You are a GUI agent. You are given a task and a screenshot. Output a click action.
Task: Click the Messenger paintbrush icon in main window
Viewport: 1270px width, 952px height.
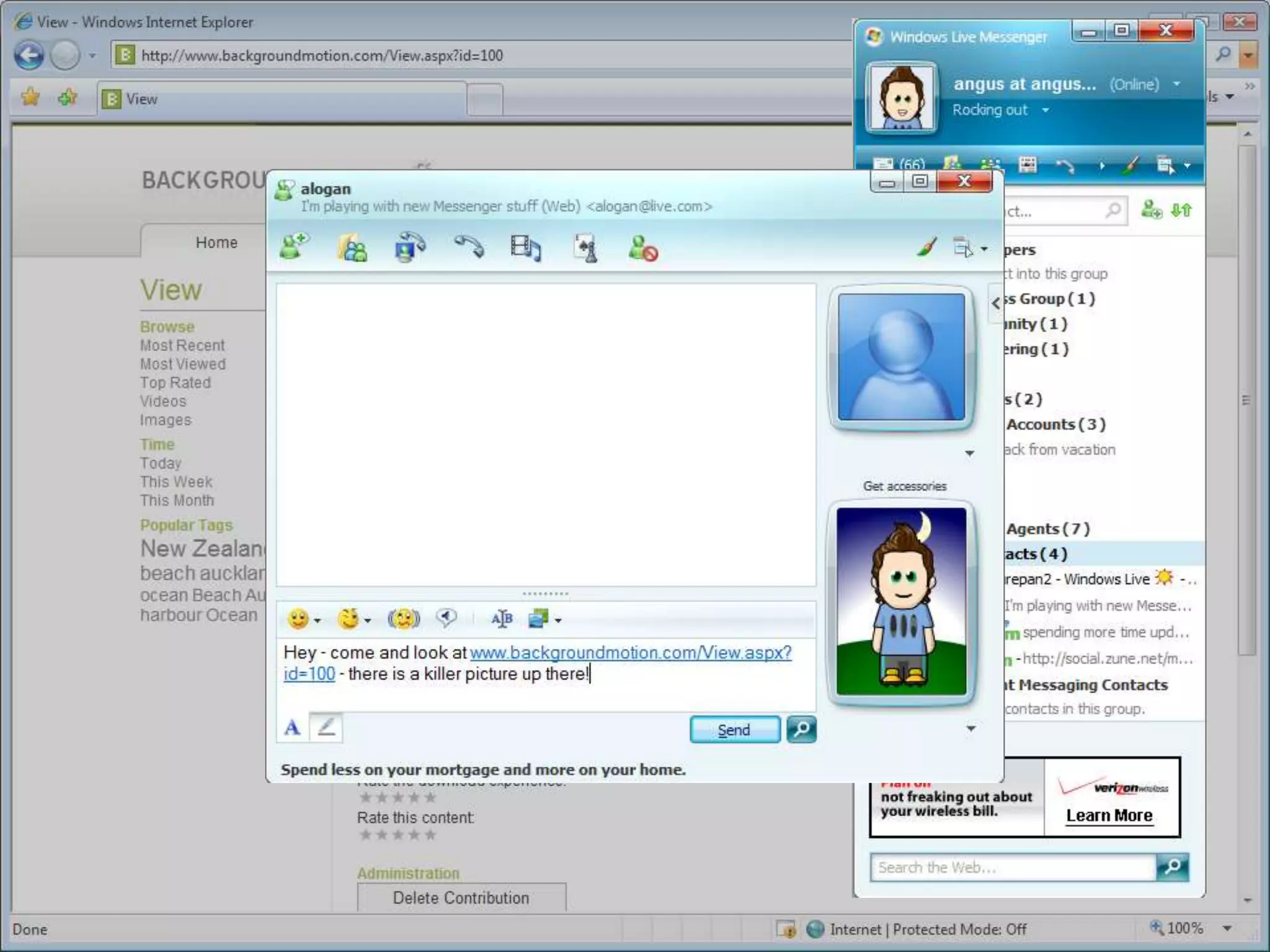coord(1131,165)
